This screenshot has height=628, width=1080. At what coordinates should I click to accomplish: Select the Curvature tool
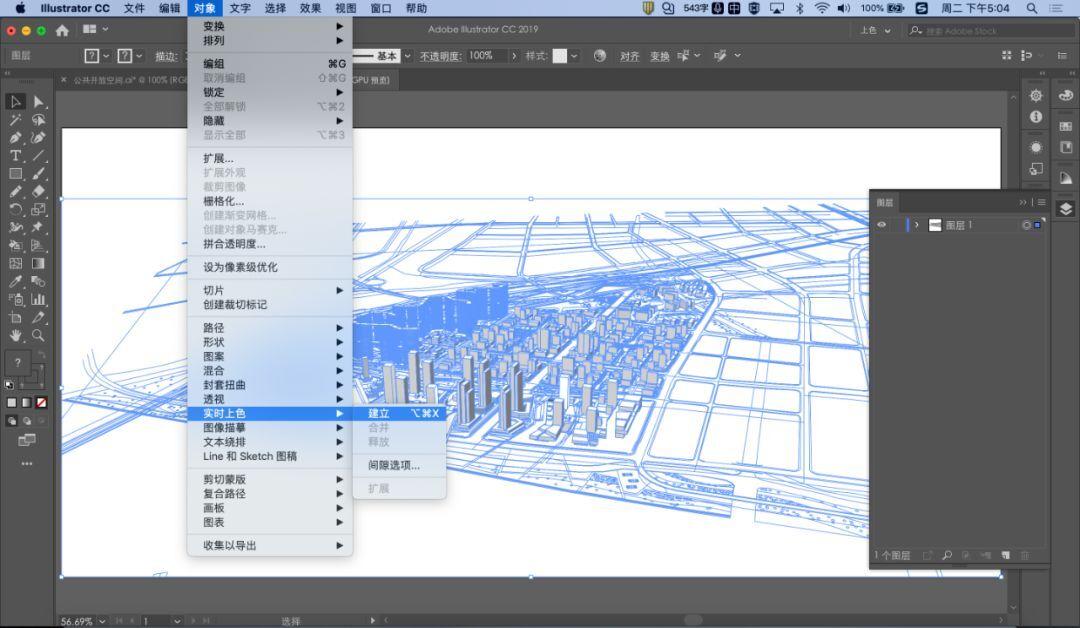(x=39, y=138)
